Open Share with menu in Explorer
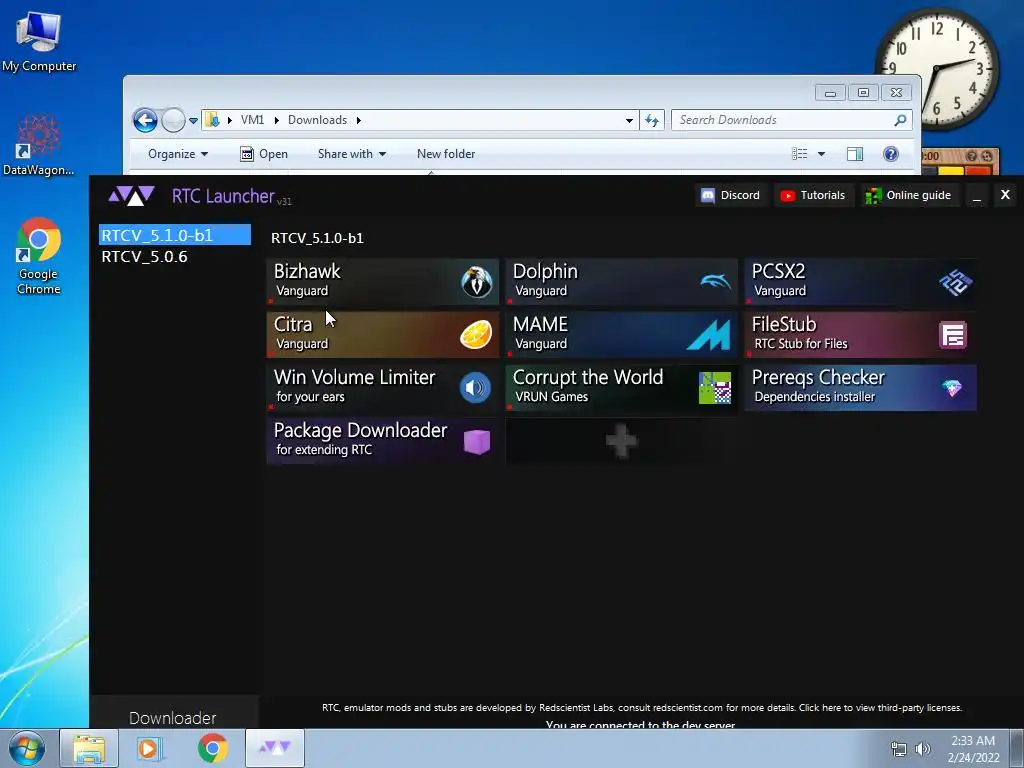Screen dimensions: 1024x768 (x=352, y=154)
